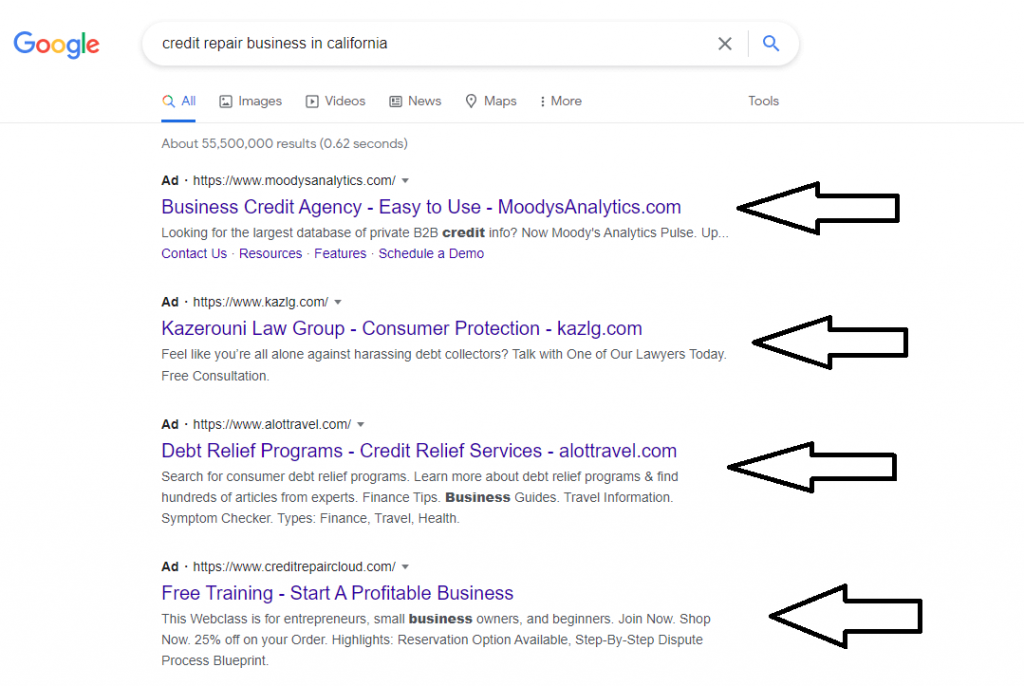Switch to the All results tab
The height and width of the screenshot is (686, 1024).
178,101
